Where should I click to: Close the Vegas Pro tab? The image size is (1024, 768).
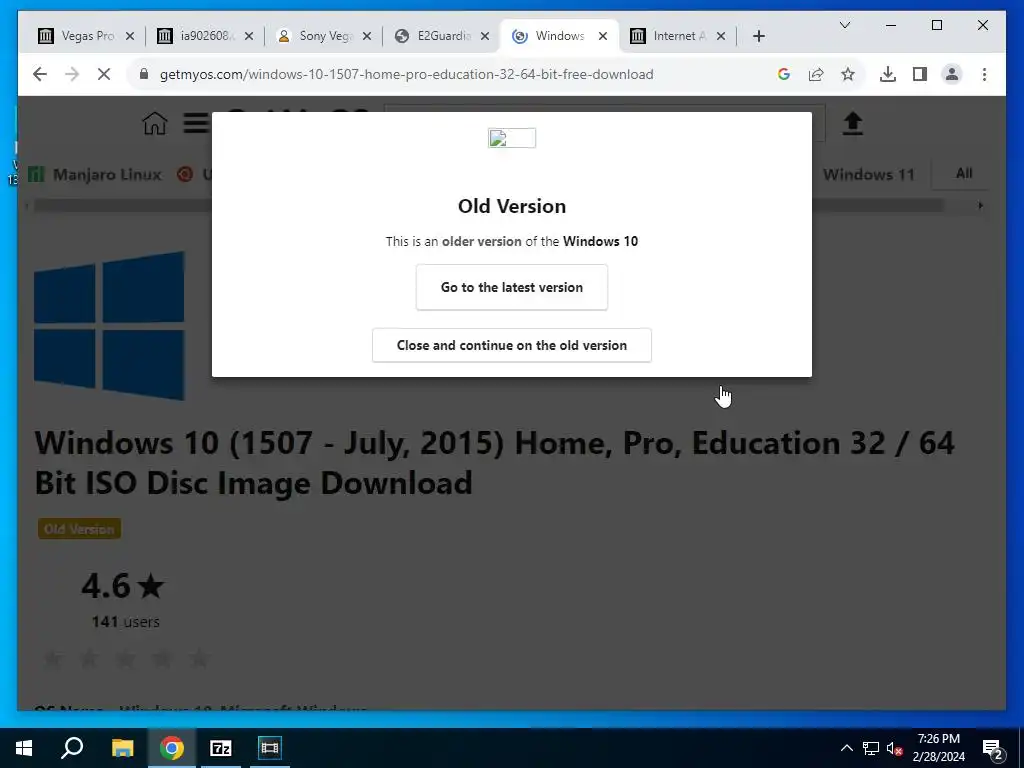pyautogui.click(x=130, y=36)
